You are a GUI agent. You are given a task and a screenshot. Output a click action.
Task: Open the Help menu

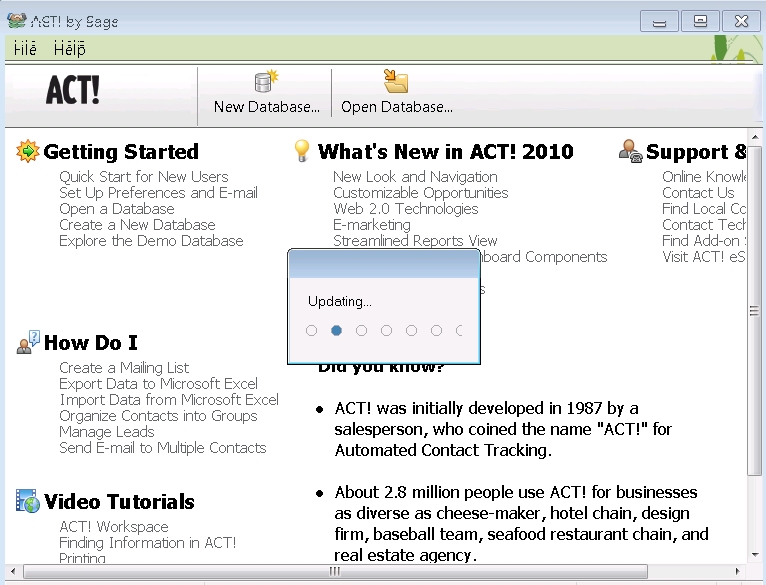pyautogui.click(x=69, y=49)
